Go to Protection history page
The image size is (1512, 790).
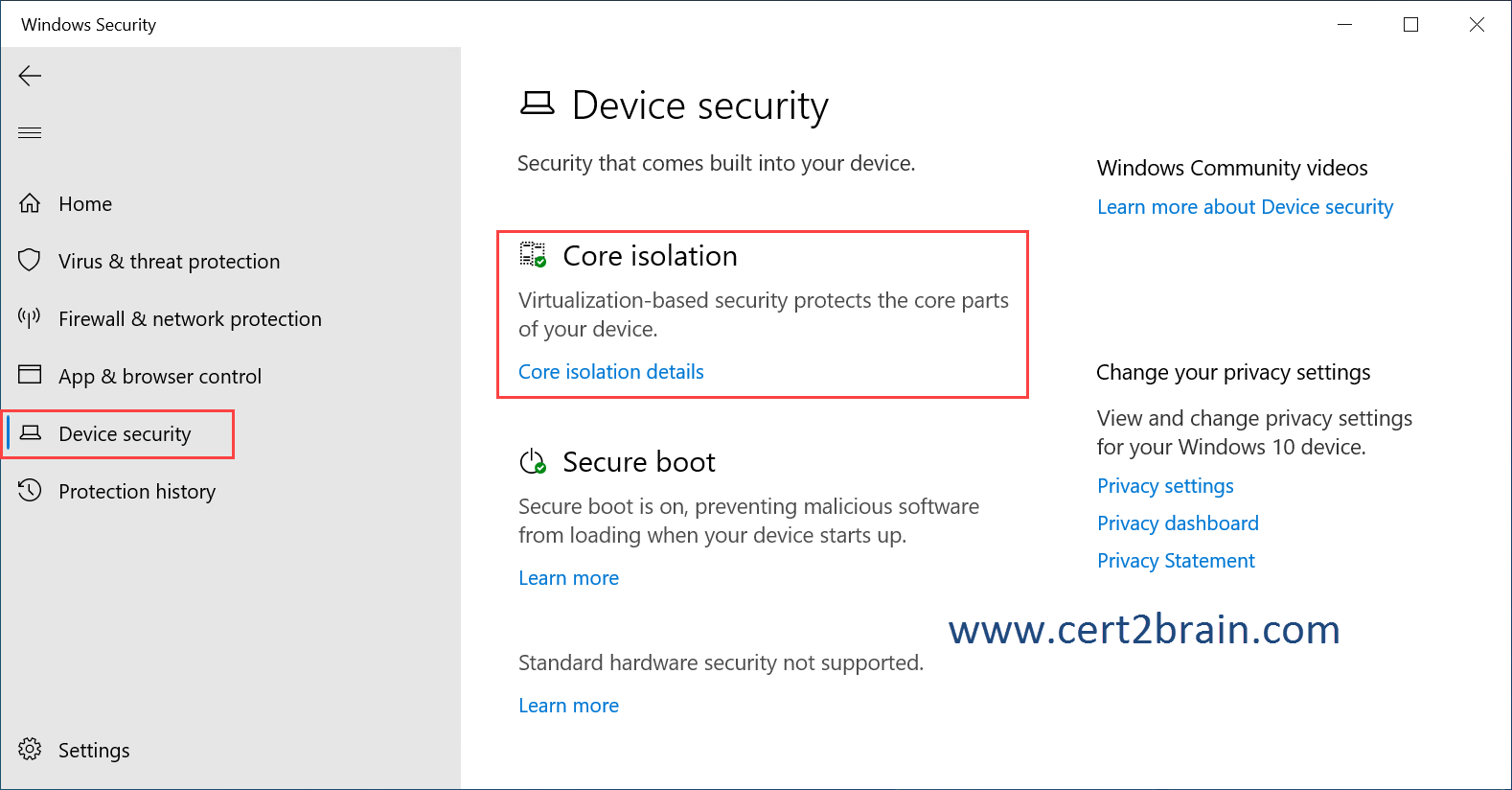tap(137, 492)
